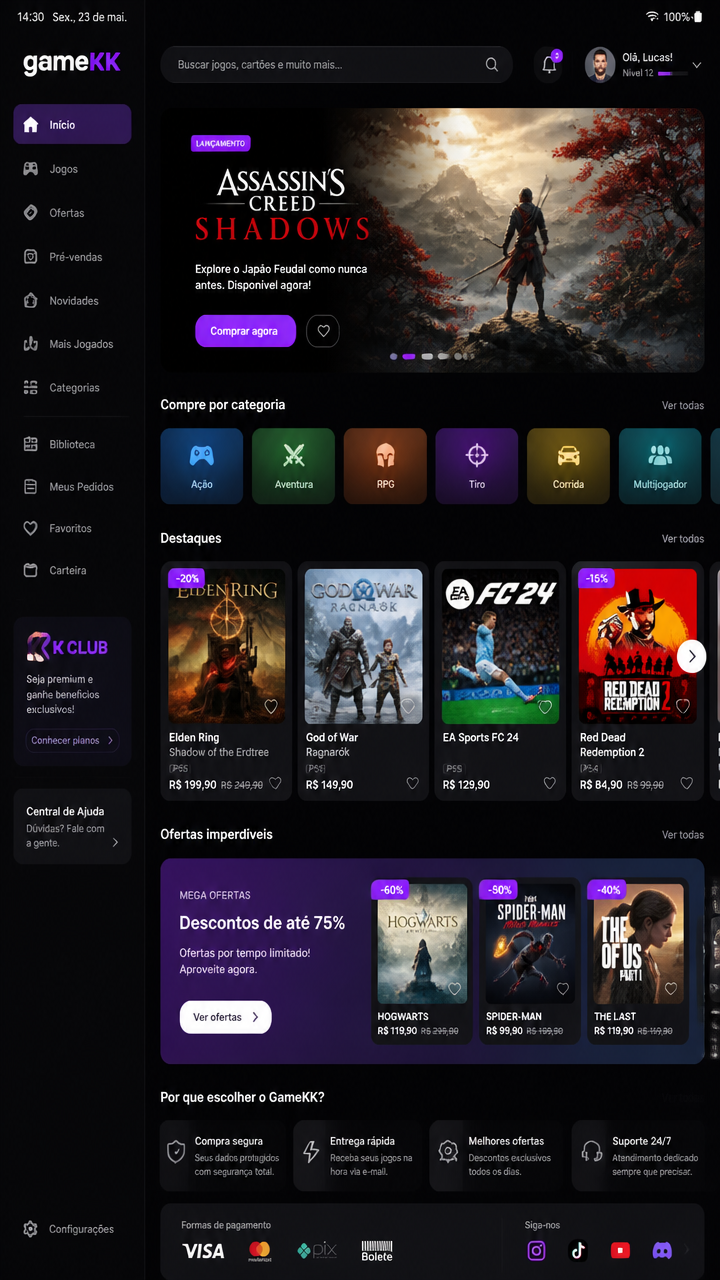Click Conhecer planos in K Club
The width and height of the screenshot is (720, 1280).
click(x=72, y=741)
